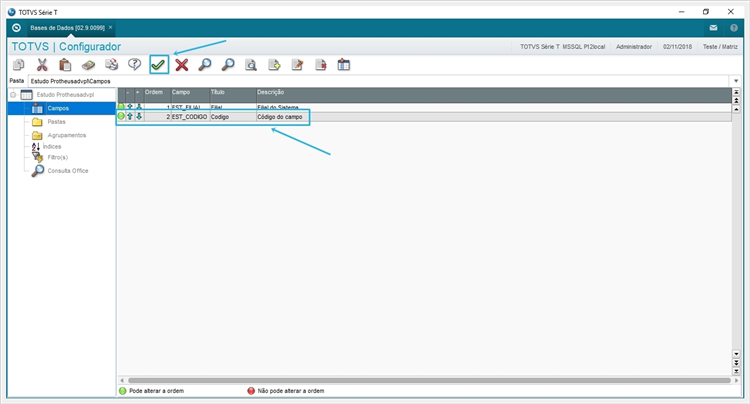Open the calculator icon in toolbar
The width and height of the screenshot is (750, 404).
pos(88,65)
